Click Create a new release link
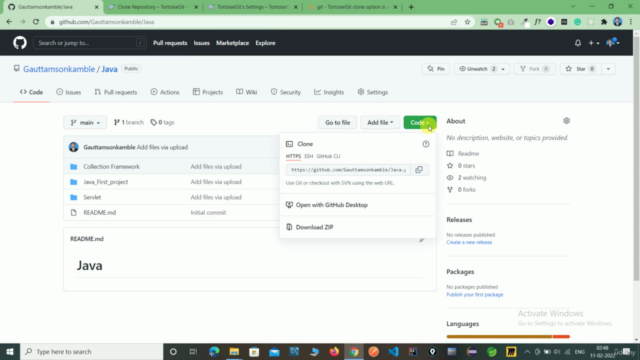Viewport: 640px width, 360px height. [469, 242]
